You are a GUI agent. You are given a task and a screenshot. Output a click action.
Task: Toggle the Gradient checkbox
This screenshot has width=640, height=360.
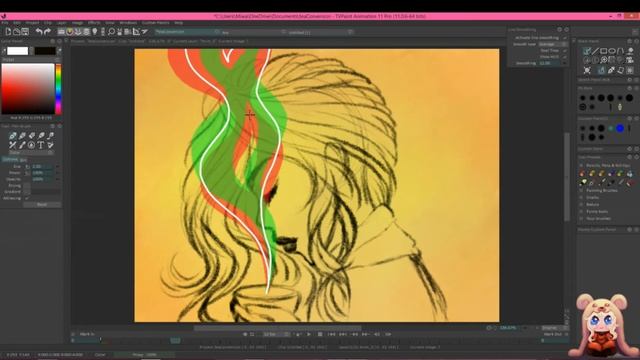click(x=27, y=191)
